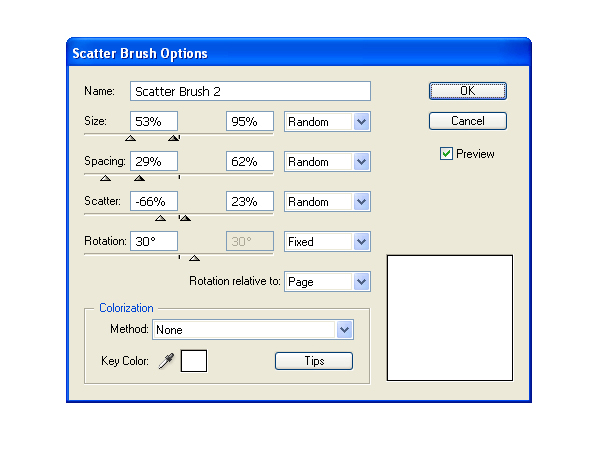
Task: Click the Spacing minimum field 29%
Action: pos(154,161)
